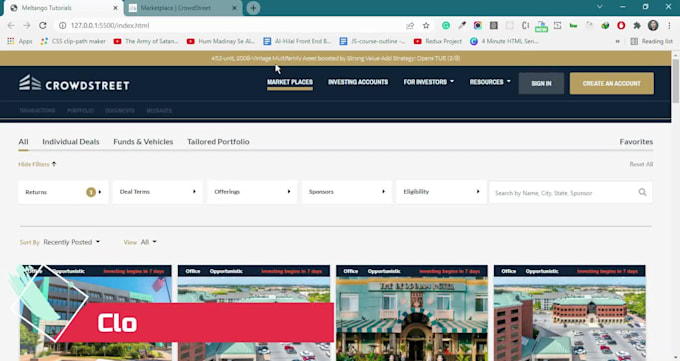Open the hotel building deal card image
The width and height of the screenshot is (680, 361).
tap(412, 318)
